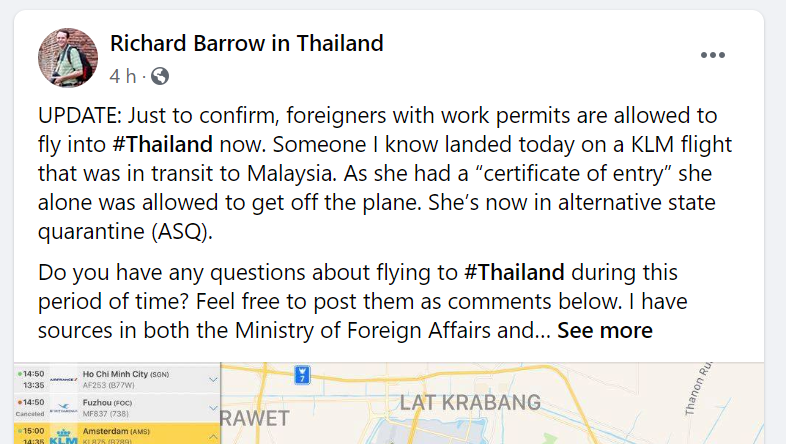The width and height of the screenshot is (786, 444).
Task: Select the Amsterdam KL875 flight entry
Action: (117, 433)
